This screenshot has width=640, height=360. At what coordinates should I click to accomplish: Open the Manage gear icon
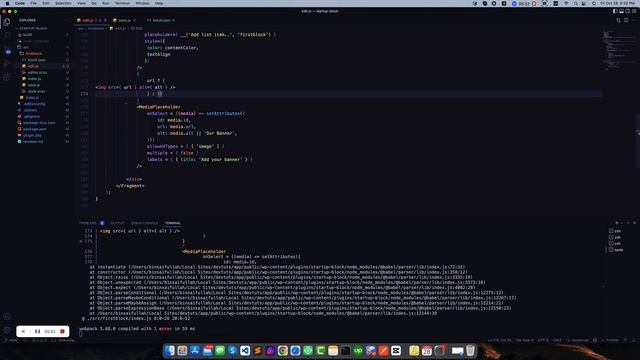pyautogui.click(x=7, y=330)
